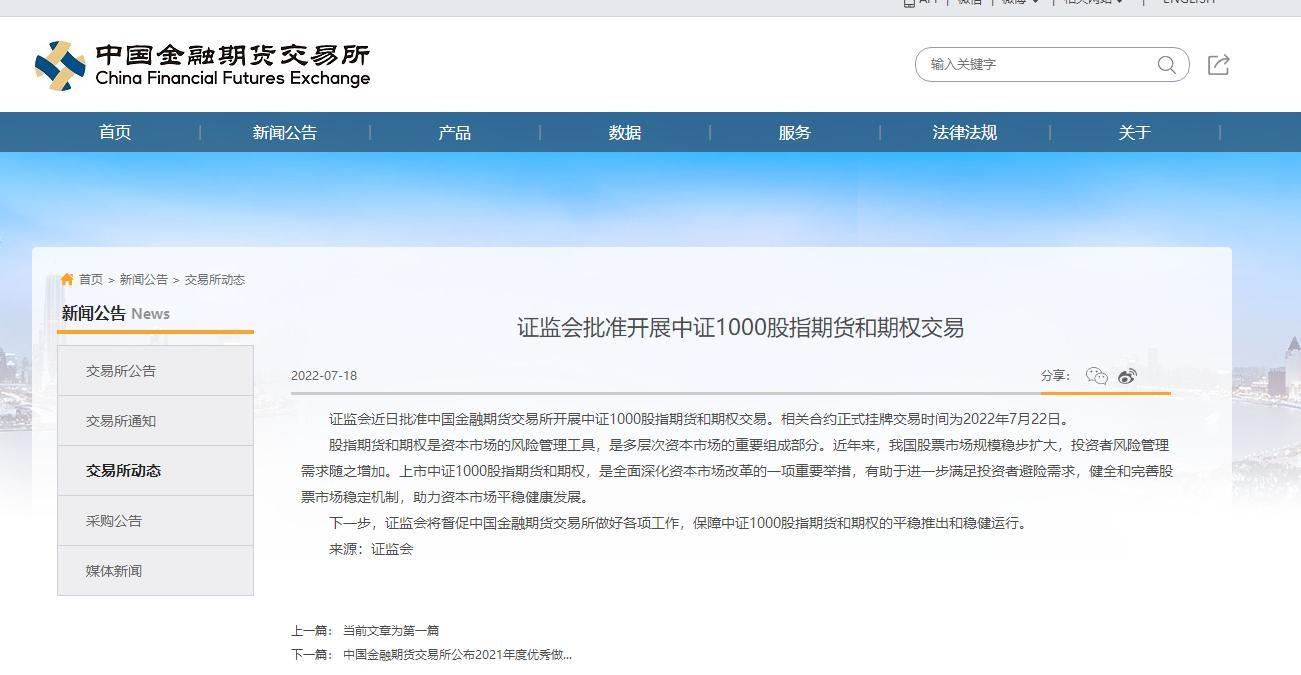Click the China Financial Futures Exchange logo

tap(202, 65)
